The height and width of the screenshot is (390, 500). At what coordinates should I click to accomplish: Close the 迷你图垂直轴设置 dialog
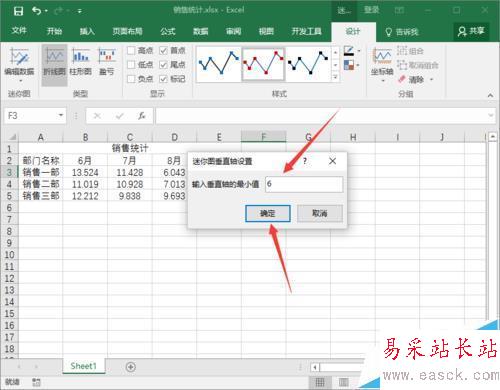point(332,161)
